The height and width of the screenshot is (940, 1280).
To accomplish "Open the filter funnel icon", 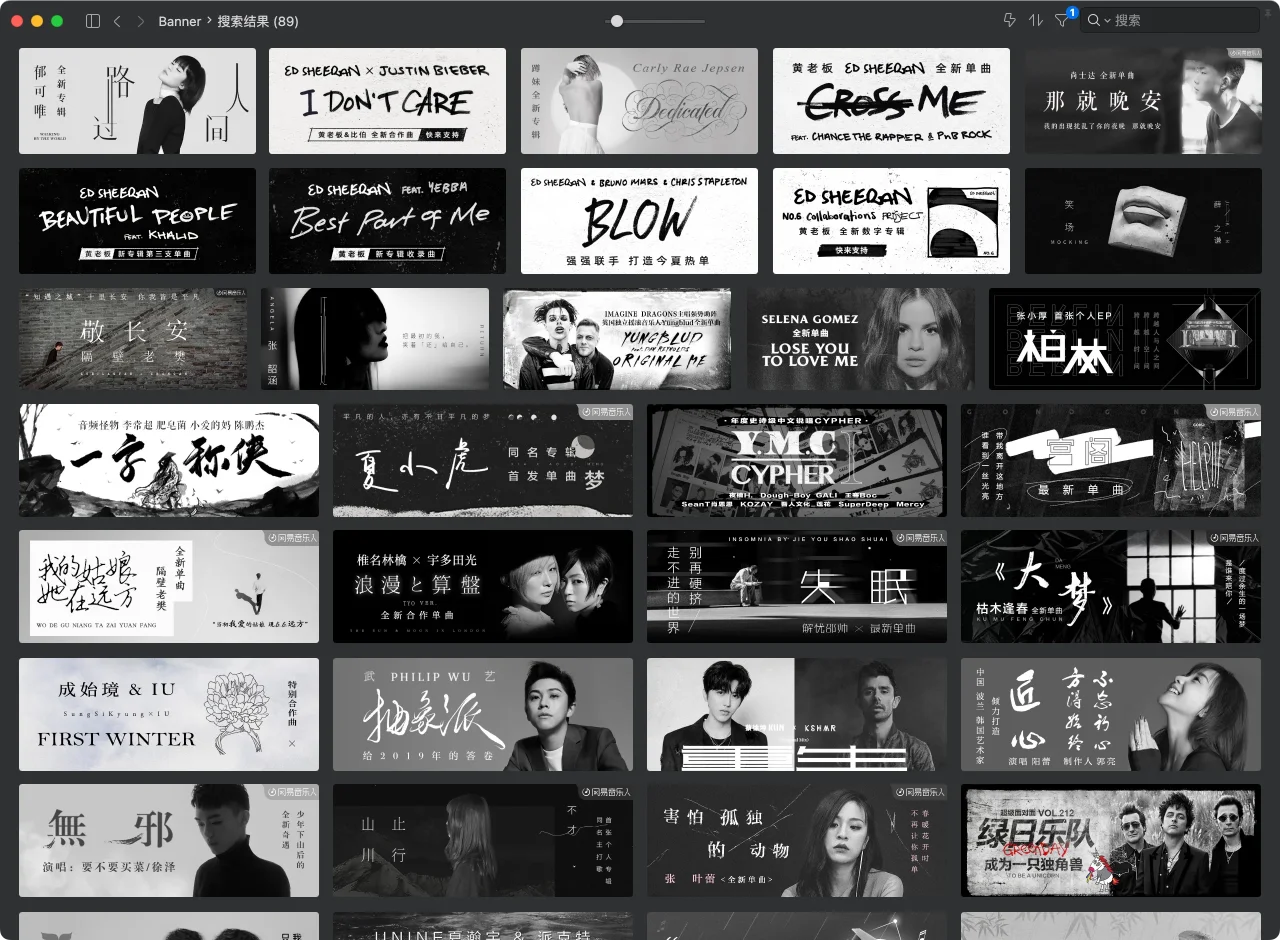I will click(x=1061, y=21).
